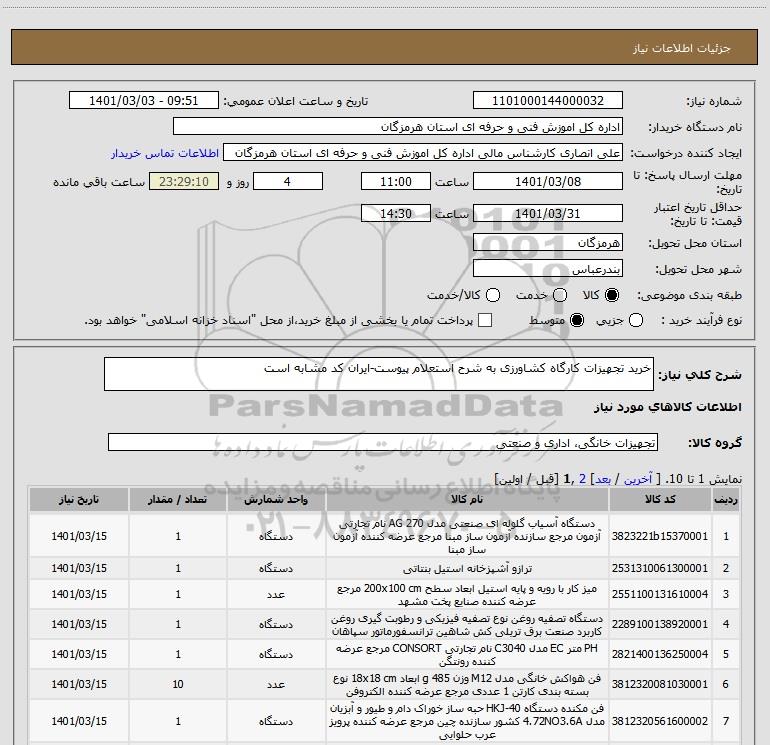Click the announcement date field 1401/03/03 - 09:51
This screenshot has height=745, width=770.
pyautogui.click(x=144, y=101)
